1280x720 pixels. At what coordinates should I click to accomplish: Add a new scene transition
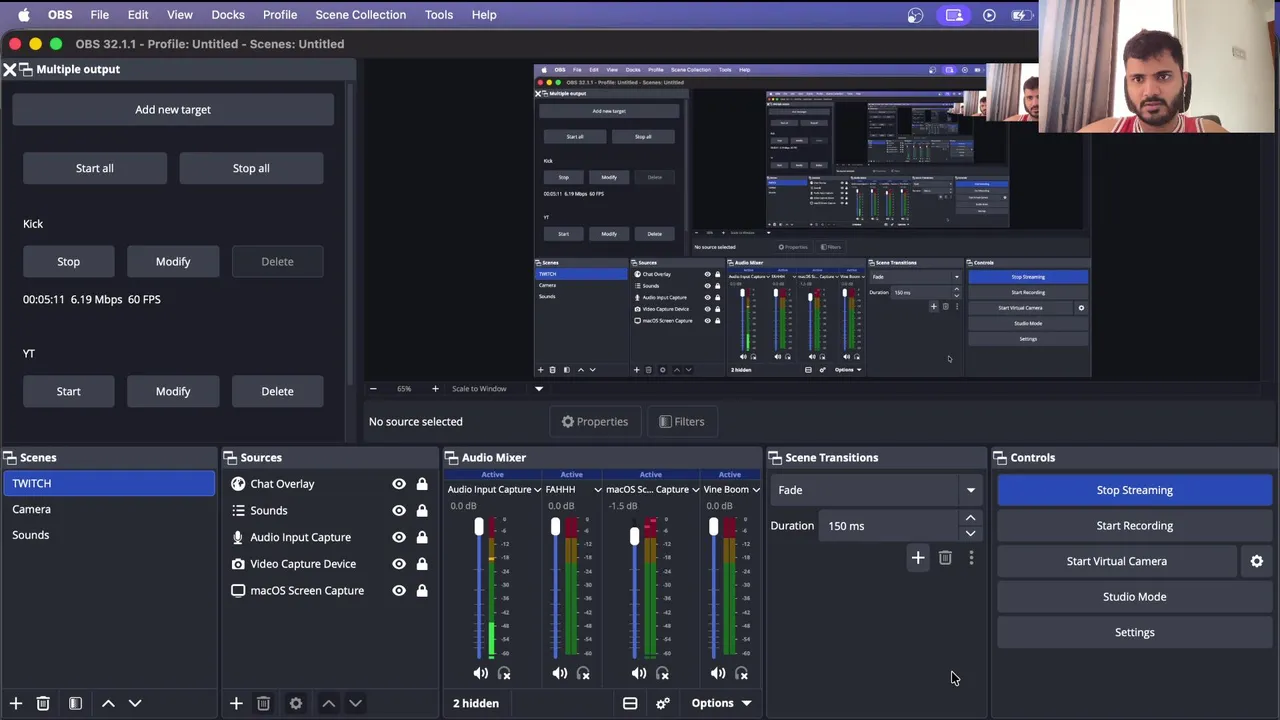click(918, 558)
